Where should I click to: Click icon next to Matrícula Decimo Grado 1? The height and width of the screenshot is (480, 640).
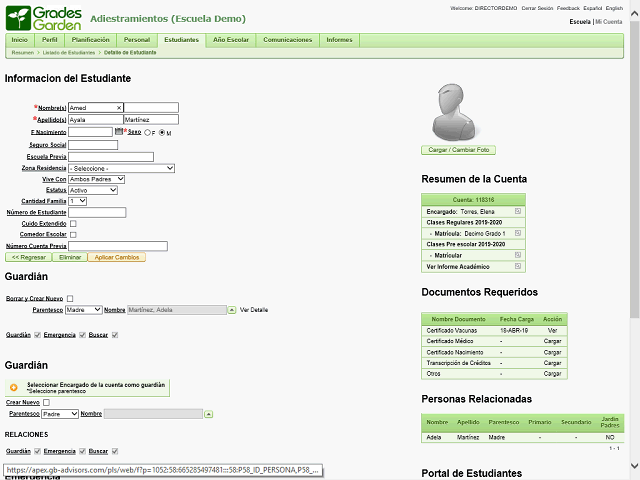tap(517, 233)
